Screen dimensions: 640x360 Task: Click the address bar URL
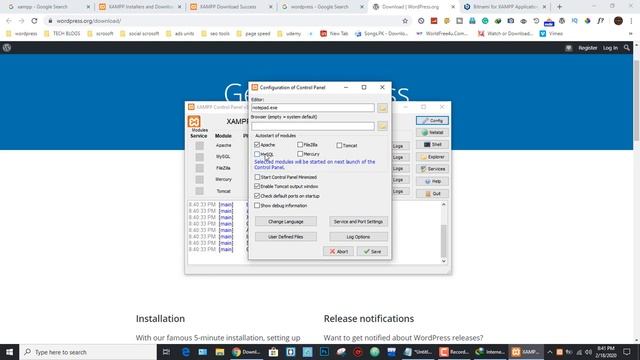tap(89, 21)
